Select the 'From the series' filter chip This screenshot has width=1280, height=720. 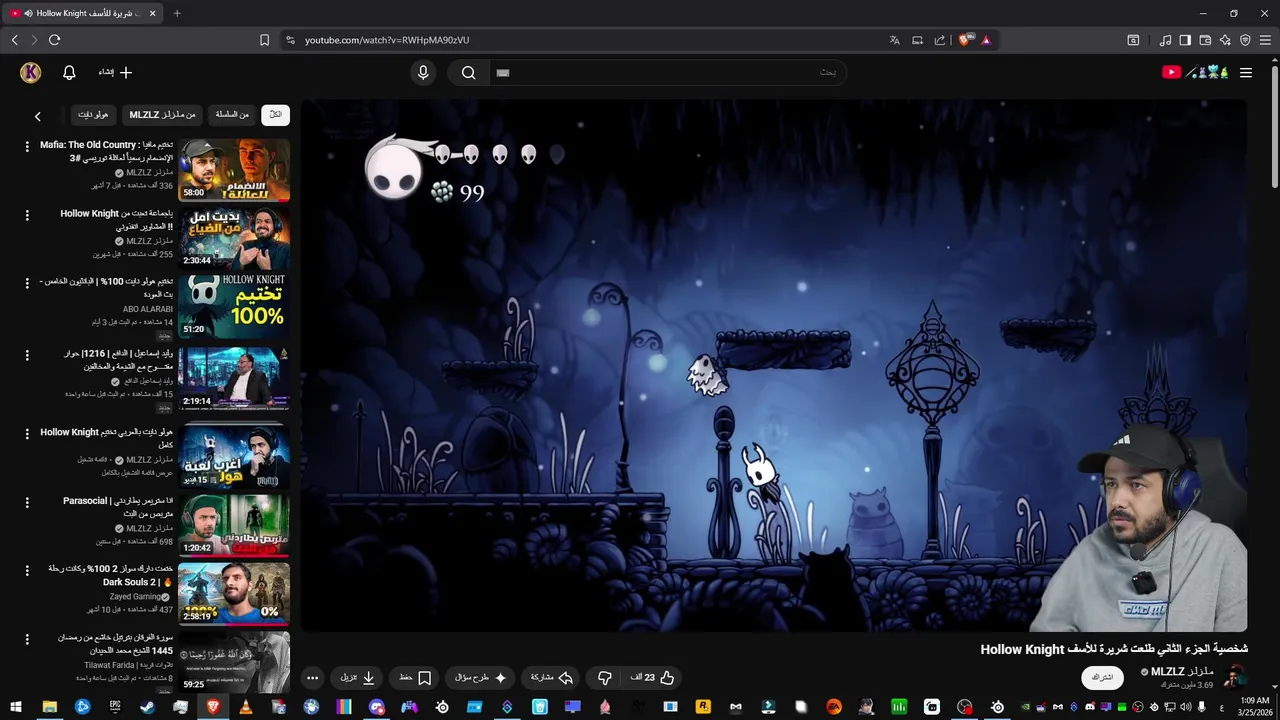(x=232, y=114)
